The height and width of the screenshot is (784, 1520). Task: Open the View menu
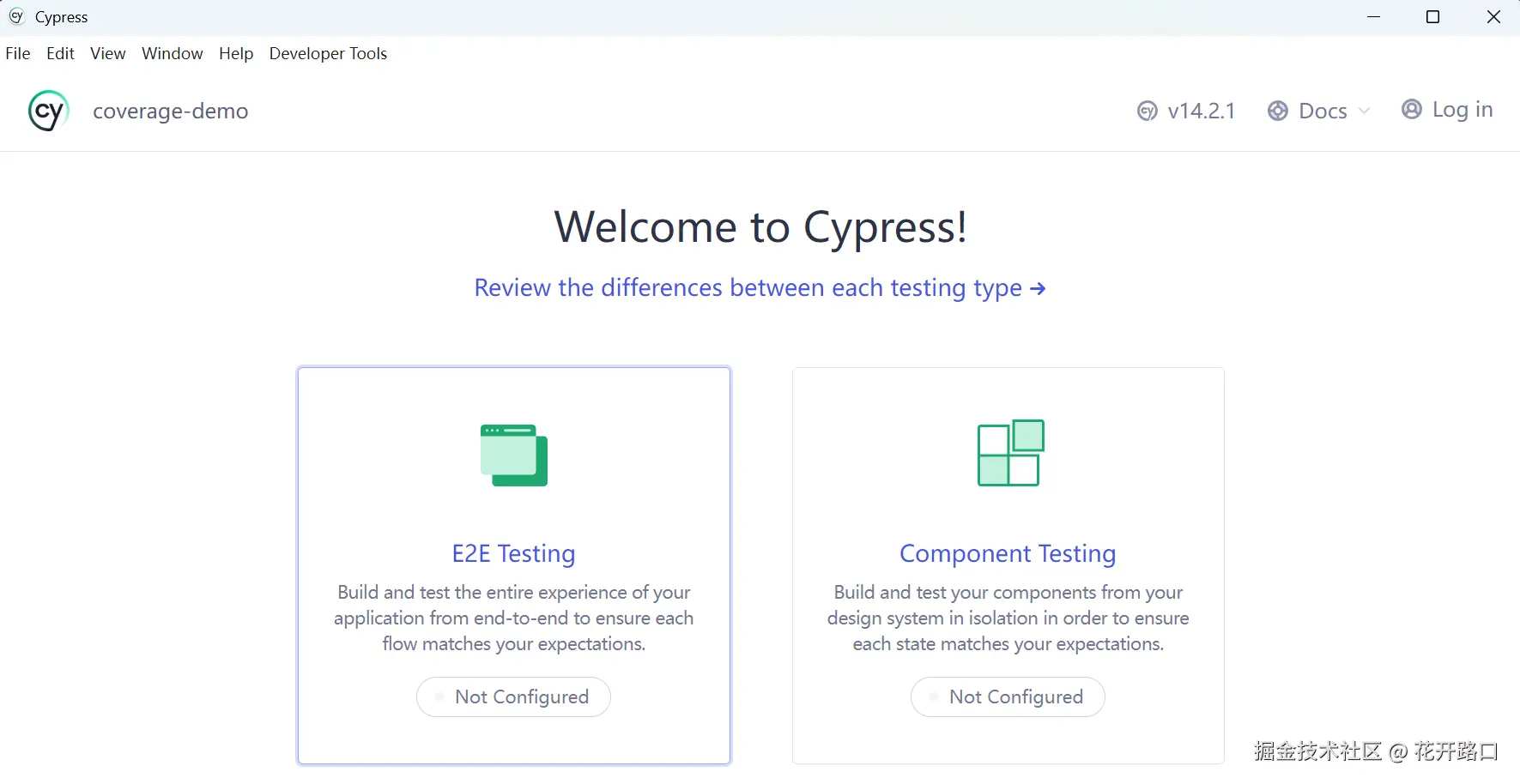[x=108, y=53]
